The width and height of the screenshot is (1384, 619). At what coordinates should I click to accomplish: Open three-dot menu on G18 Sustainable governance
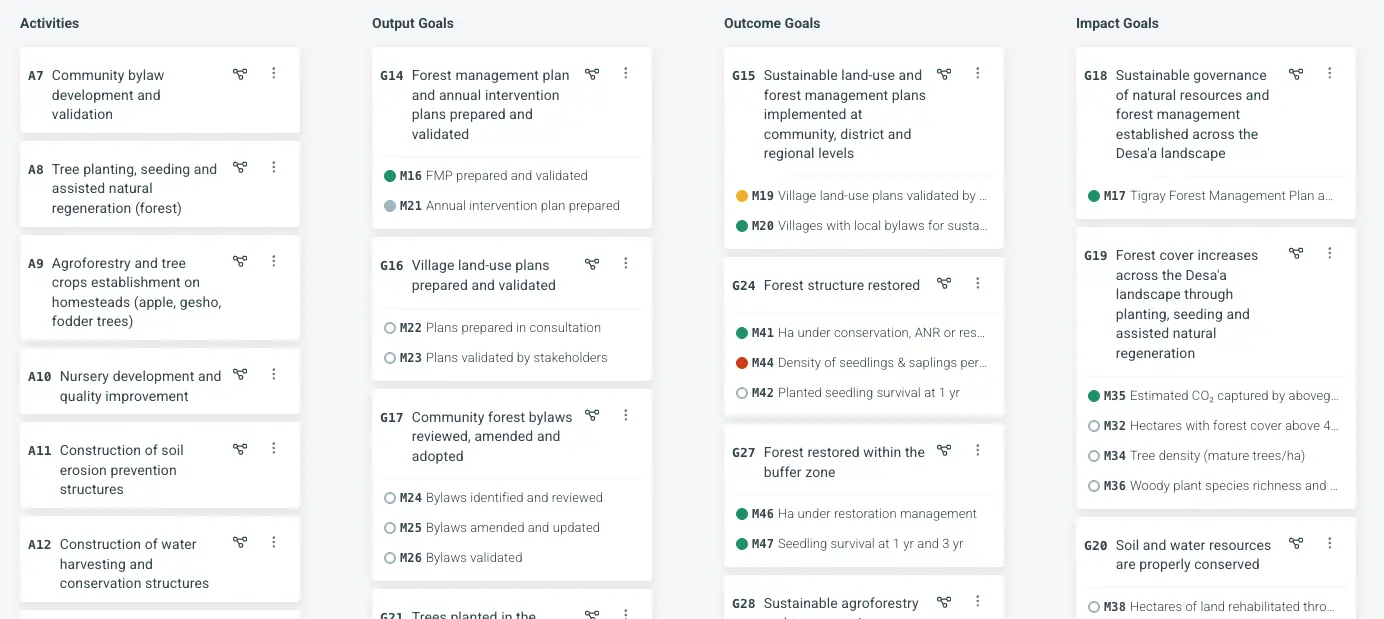(x=1330, y=73)
